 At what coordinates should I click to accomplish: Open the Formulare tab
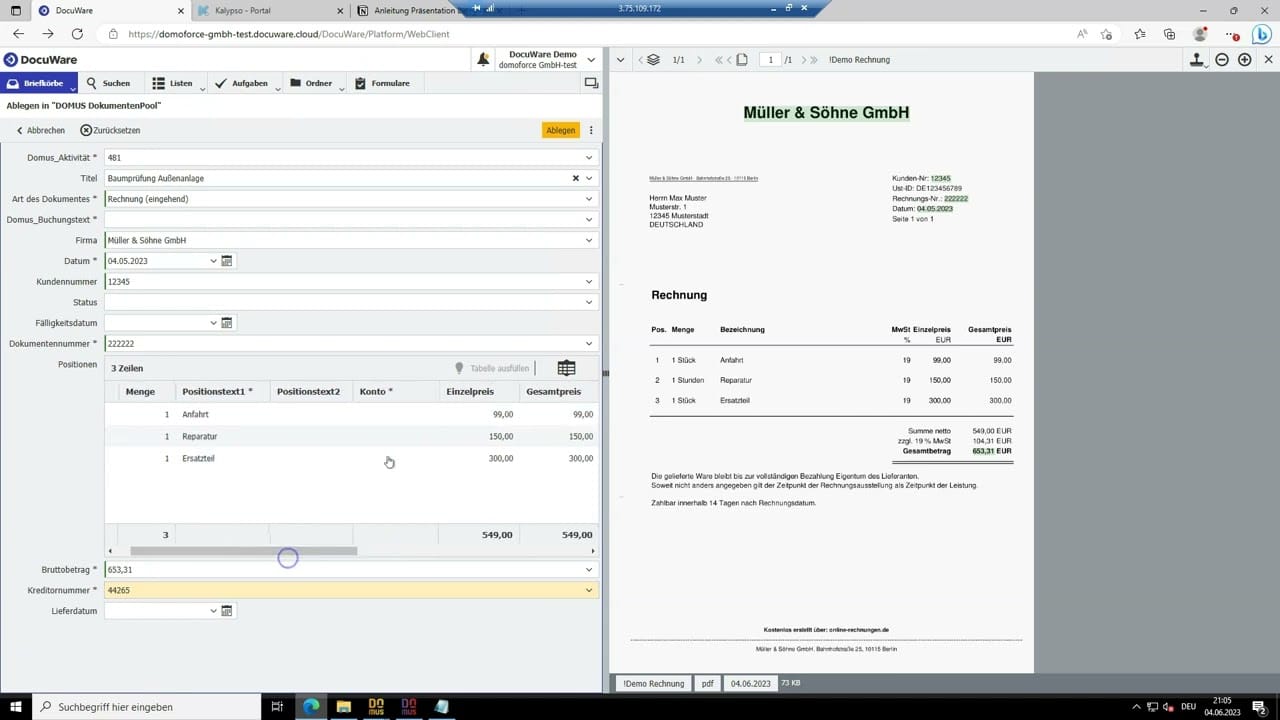[x=382, y=83]
